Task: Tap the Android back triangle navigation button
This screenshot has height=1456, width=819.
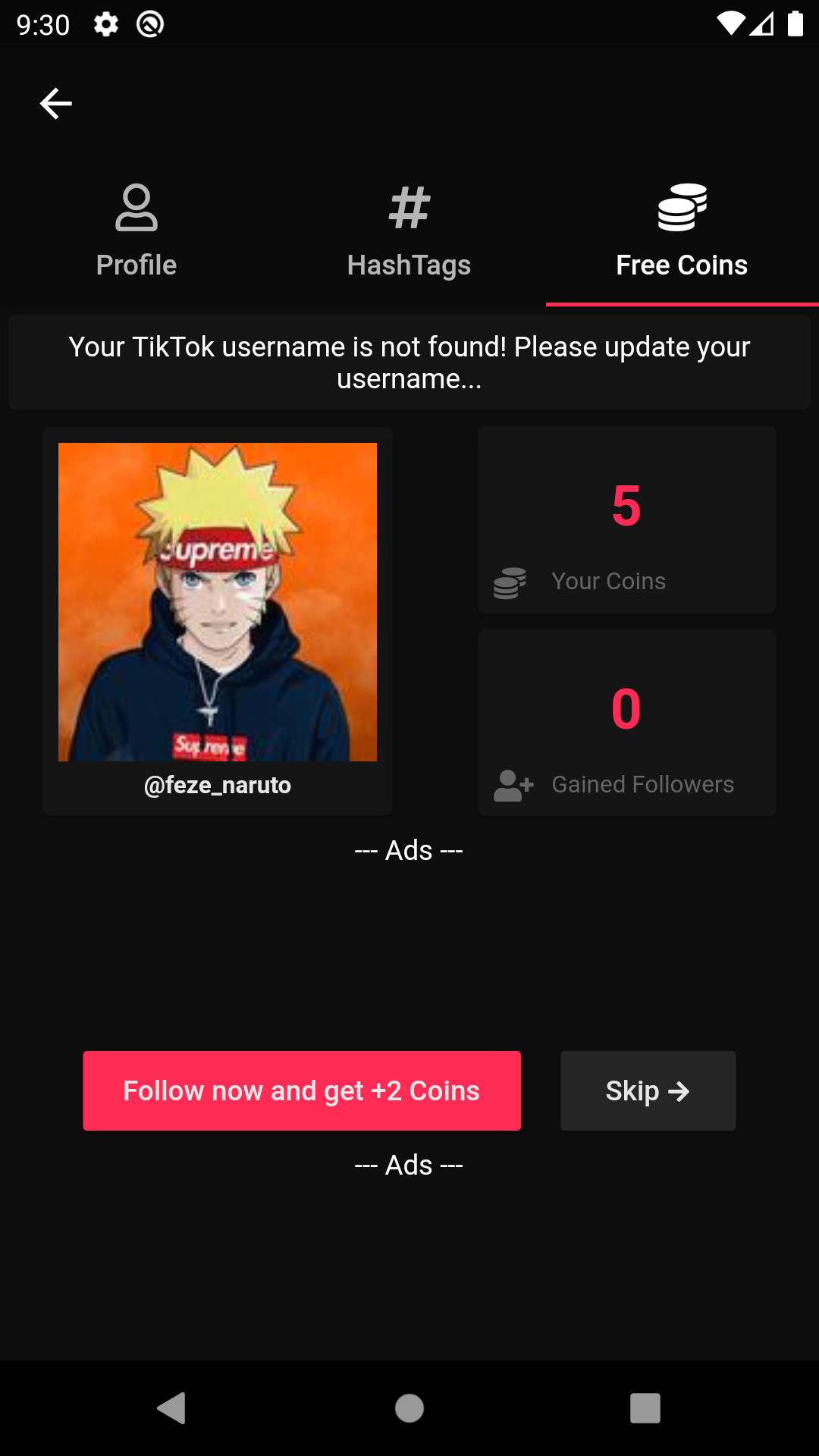Action: pos(172,1408)
